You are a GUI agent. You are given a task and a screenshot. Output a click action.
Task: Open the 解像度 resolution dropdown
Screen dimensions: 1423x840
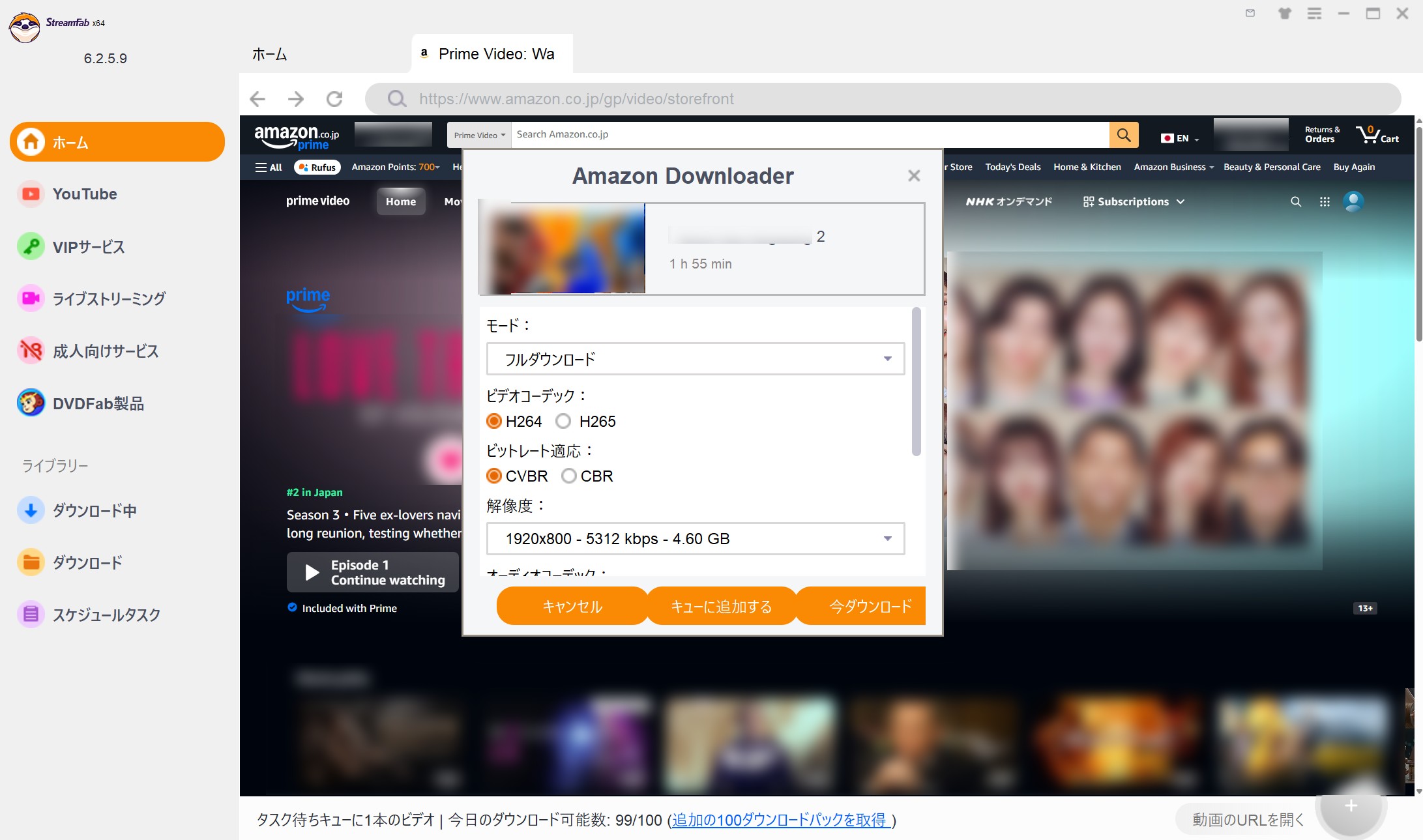[x=695, y=539]
